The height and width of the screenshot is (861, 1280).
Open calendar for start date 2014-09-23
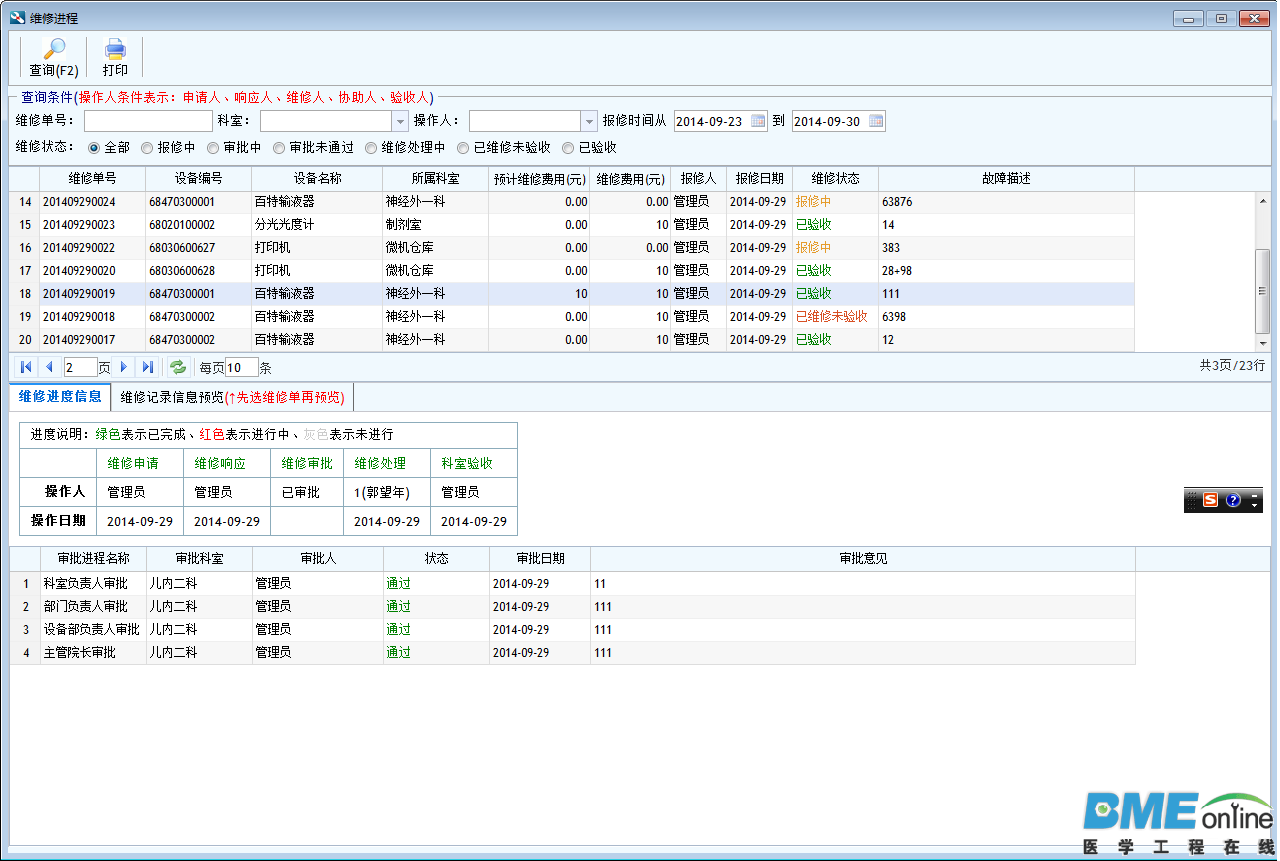(758, 121)
